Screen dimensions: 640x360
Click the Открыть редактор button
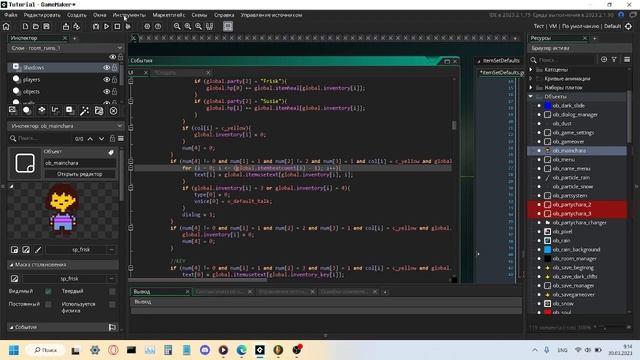point(80,174)
